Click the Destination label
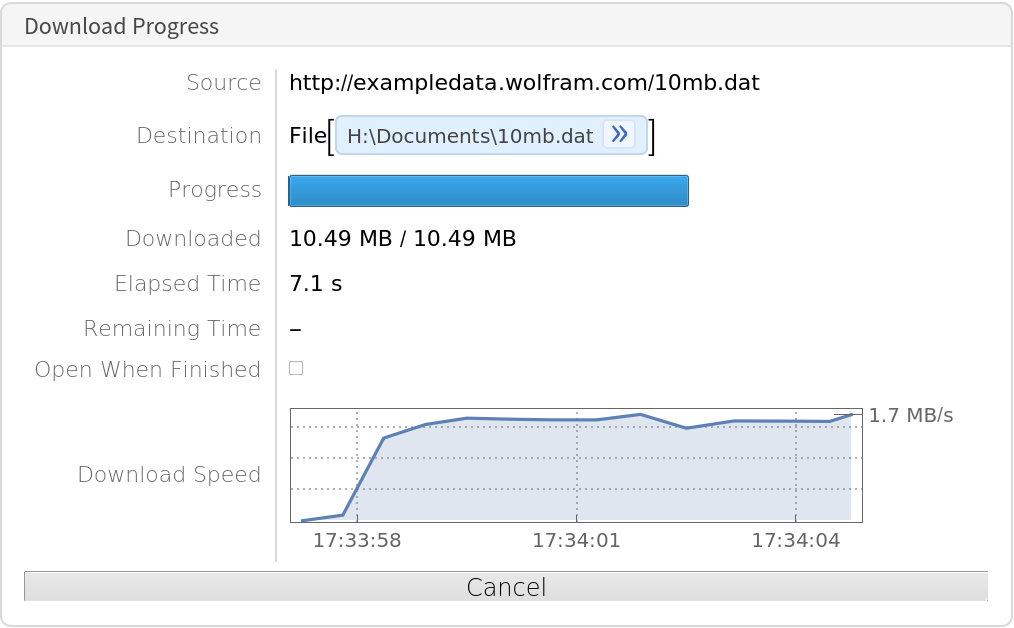The height and width of the screenshot is (628, 1014). 199,136
